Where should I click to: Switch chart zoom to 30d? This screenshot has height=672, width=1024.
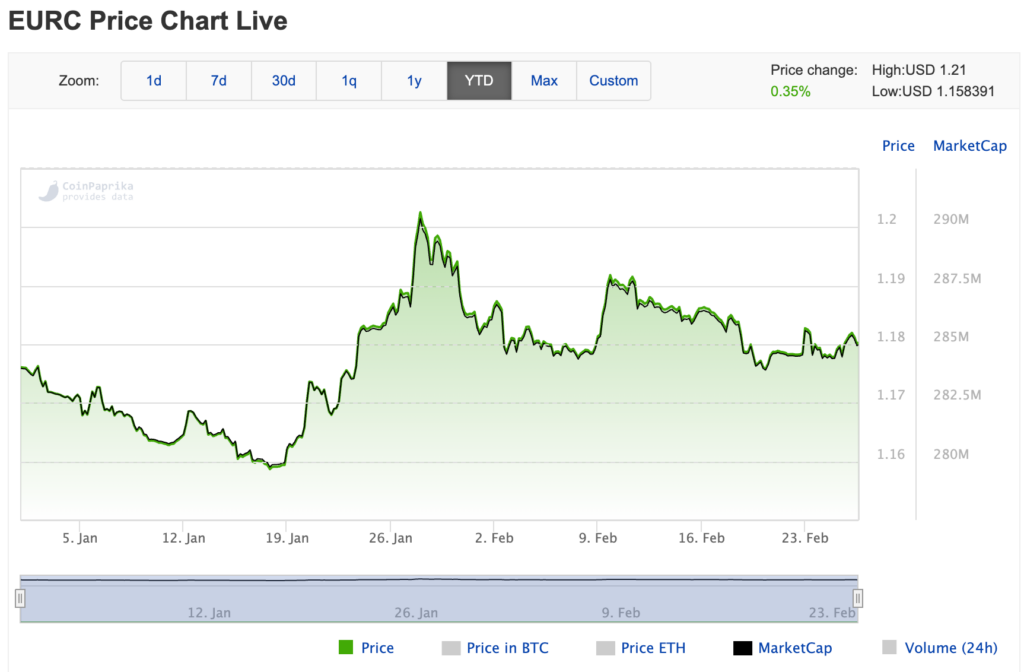click(x=284, y=81)
